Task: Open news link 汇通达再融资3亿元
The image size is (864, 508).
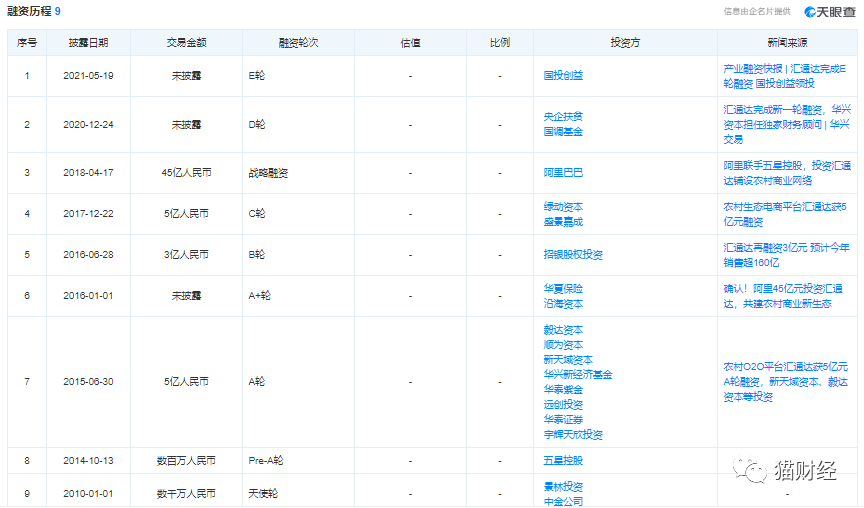Action: (x=786, y=255)
